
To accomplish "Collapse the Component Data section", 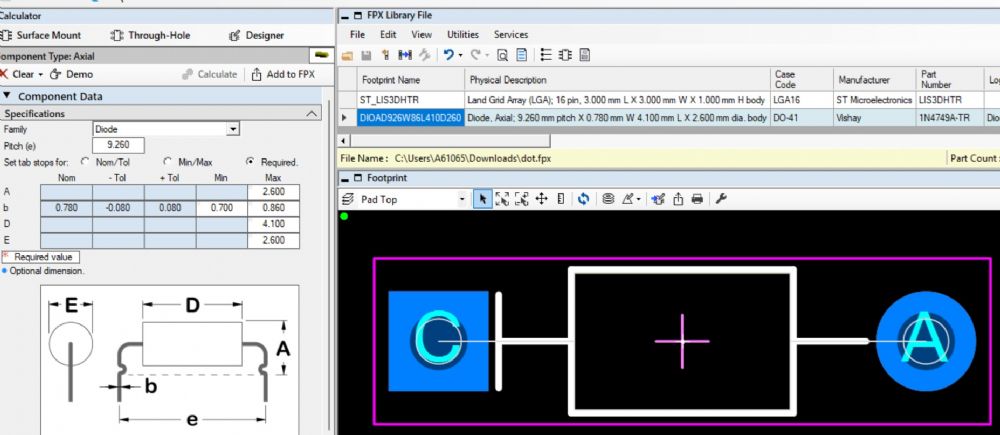I will [x=7, y=96].
